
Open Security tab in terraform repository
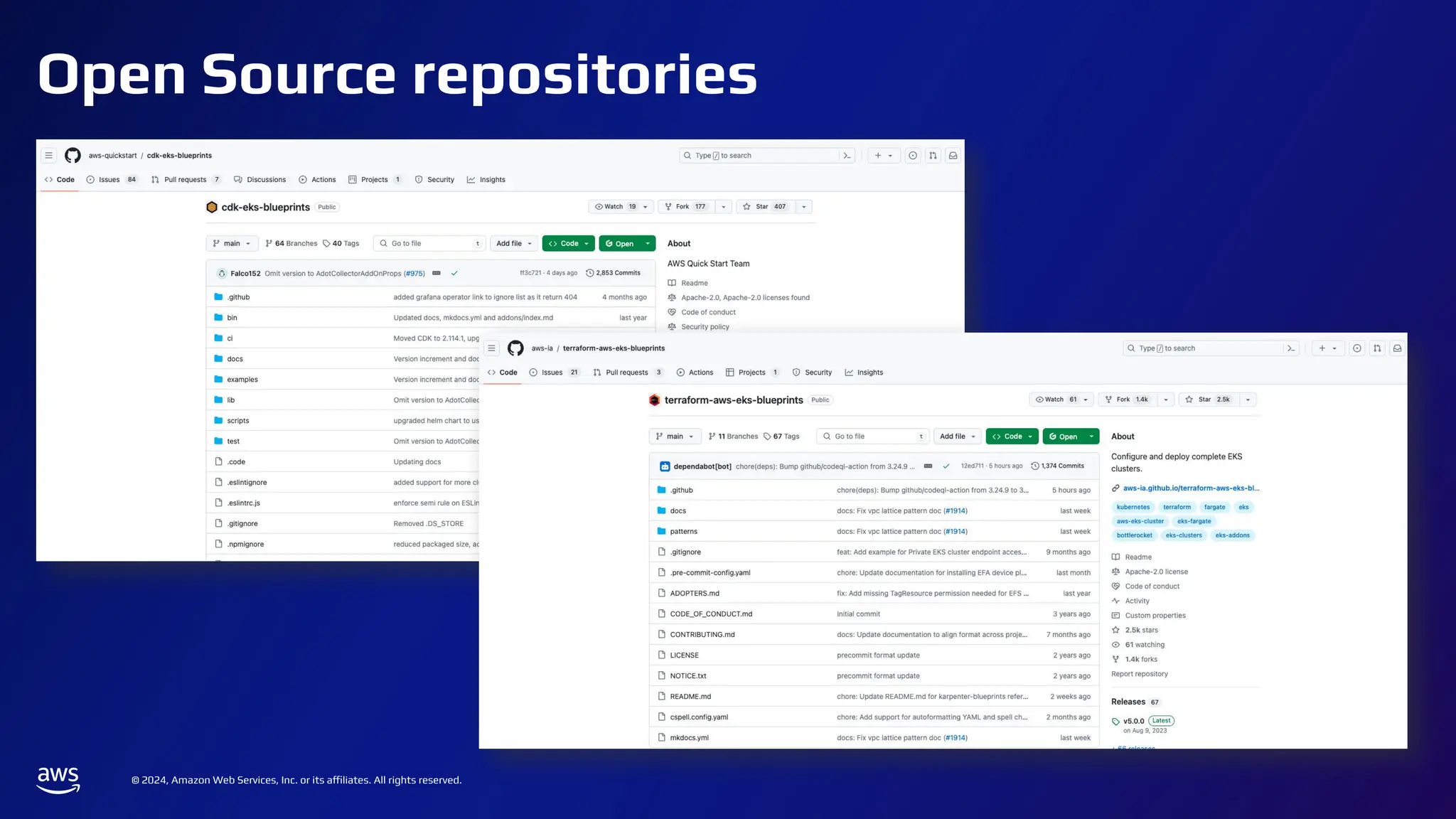[812, 373]
